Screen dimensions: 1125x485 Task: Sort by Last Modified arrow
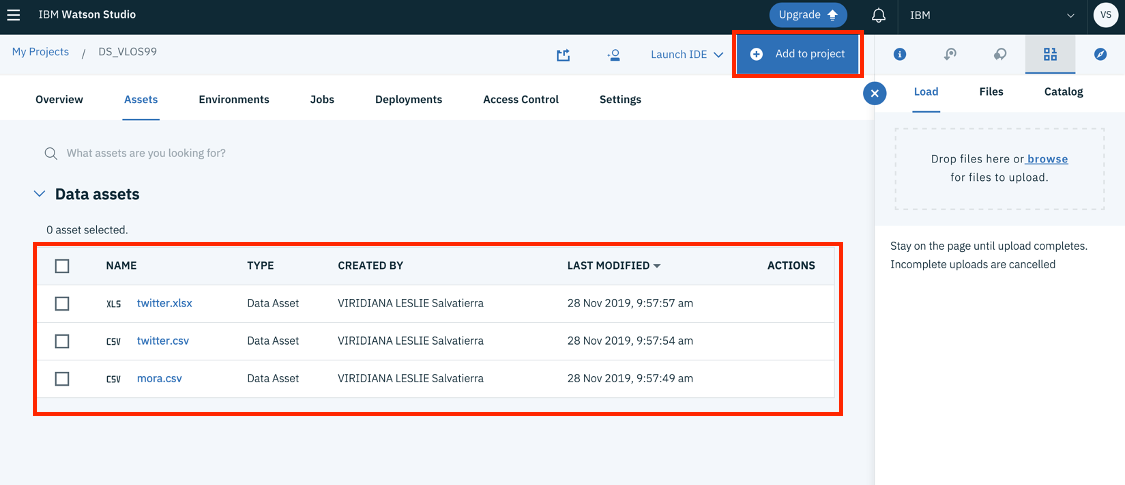click(x=656, y=266)
